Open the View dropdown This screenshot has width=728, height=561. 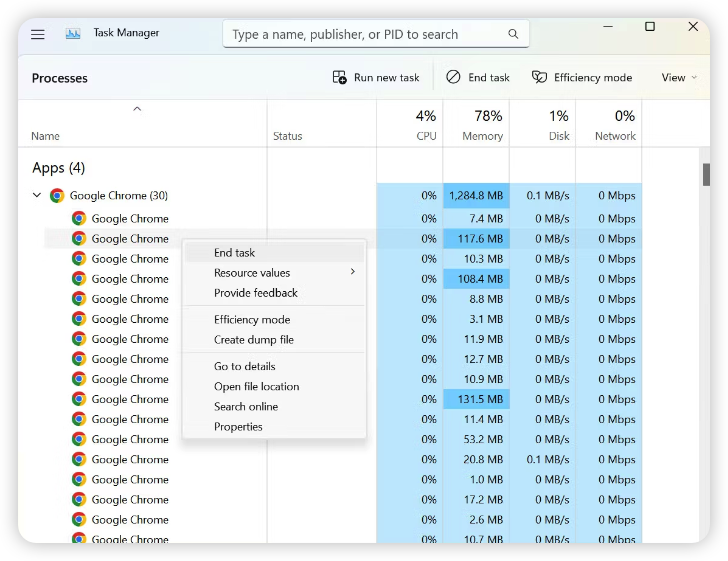[x=679, y=78]
